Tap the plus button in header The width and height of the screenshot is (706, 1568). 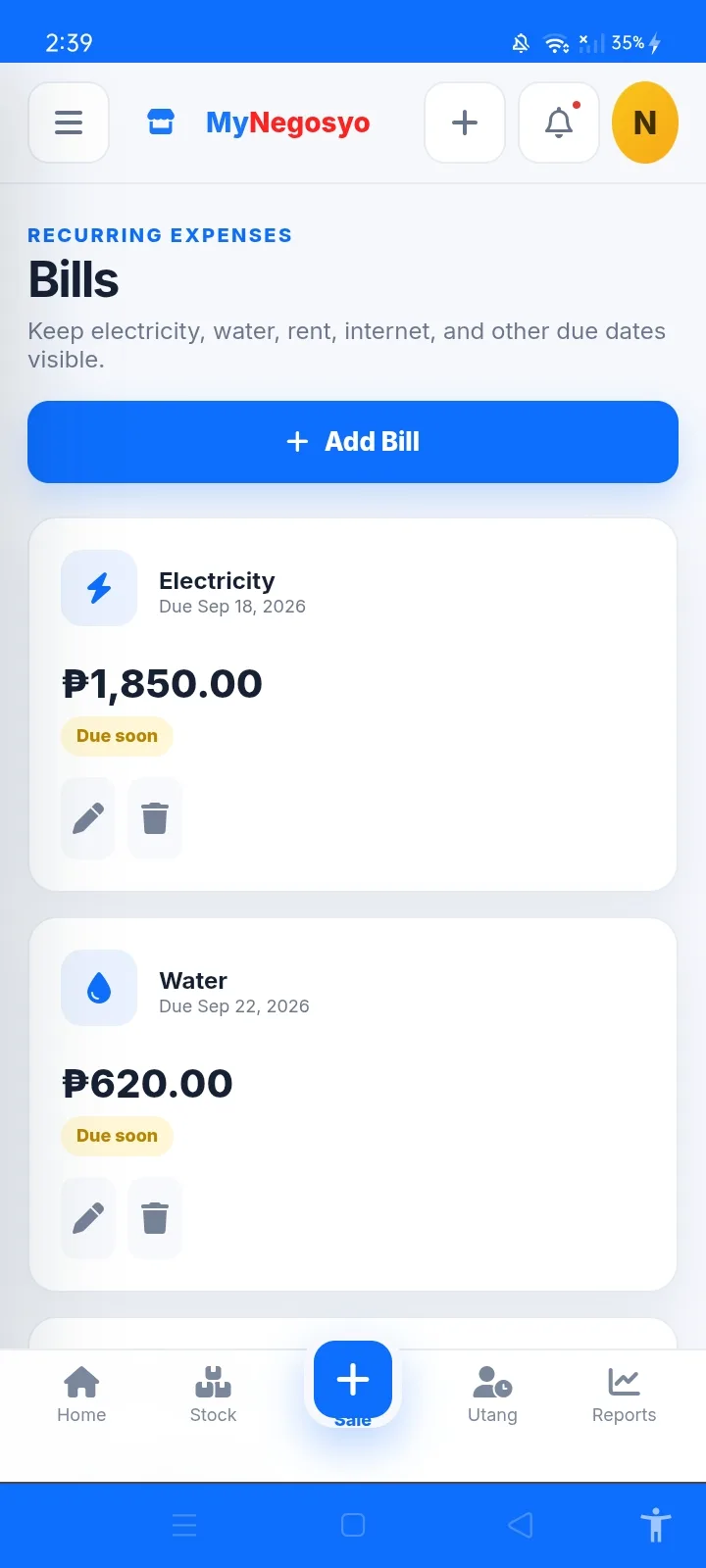(x=465, y=122)
